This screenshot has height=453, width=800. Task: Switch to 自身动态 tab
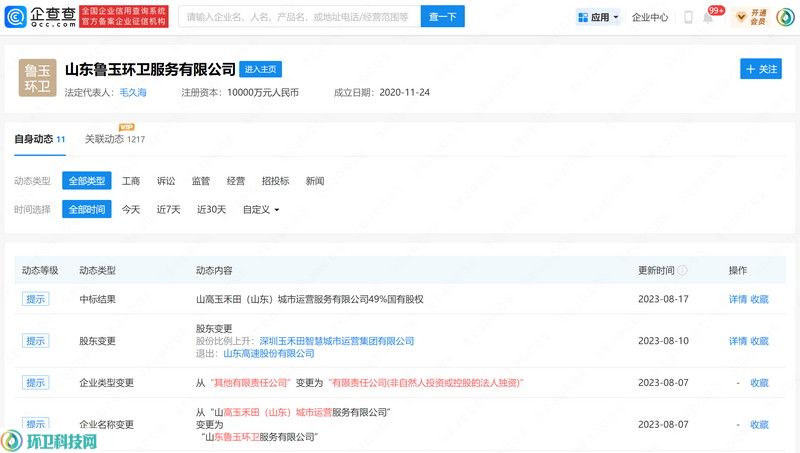click(40, 139)
